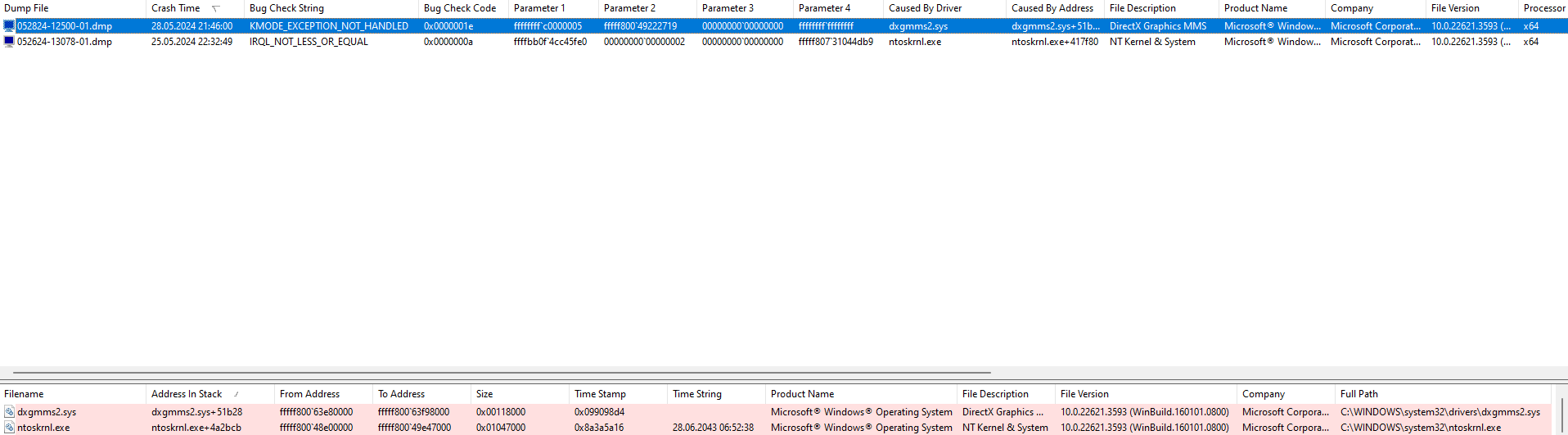Click NT Kernel & System in upper pane
1568x435 pixels.
tap(1152, 42)
